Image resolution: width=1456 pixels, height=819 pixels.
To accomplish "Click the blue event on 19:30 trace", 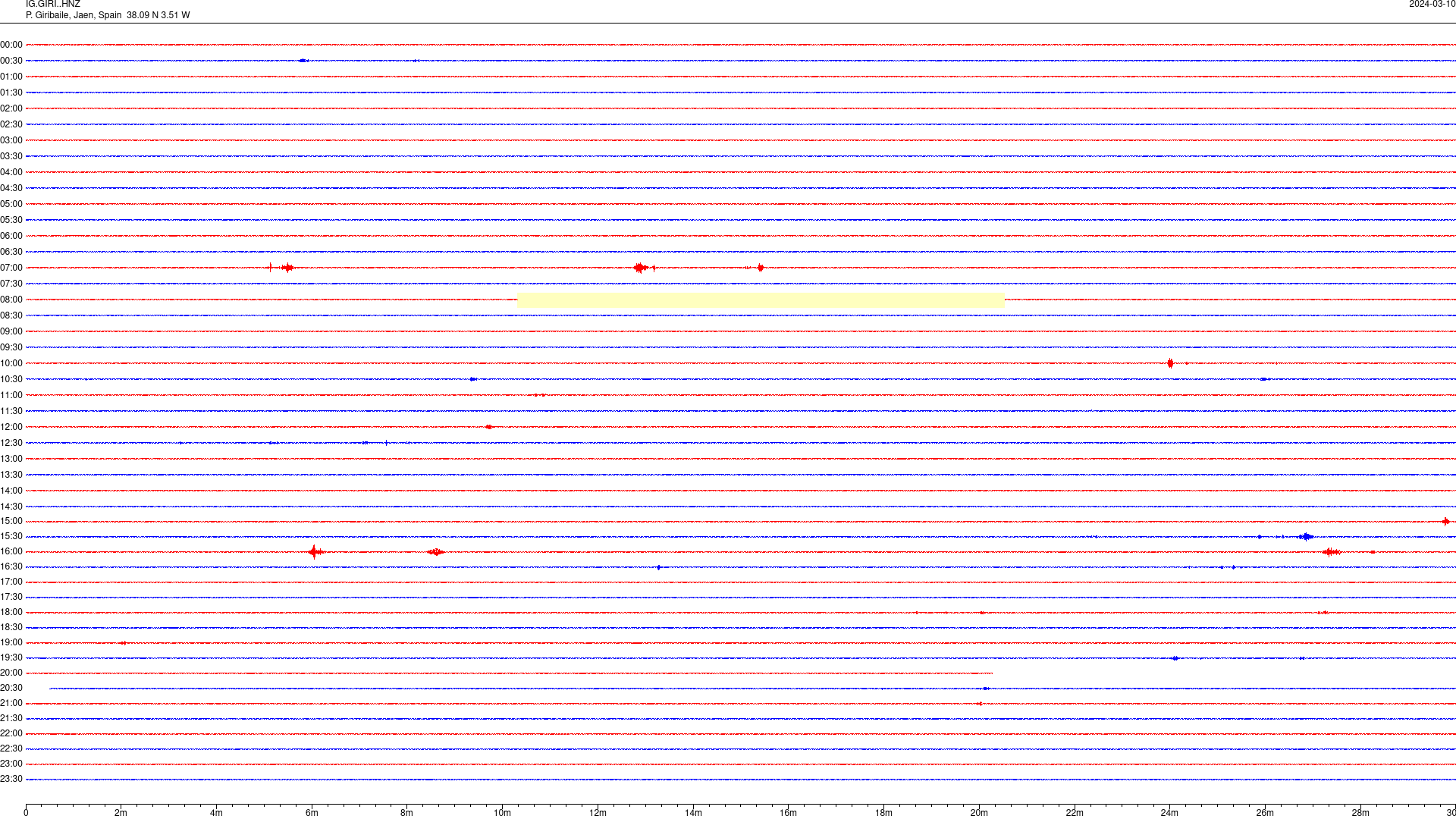I will coord(1175,658).
